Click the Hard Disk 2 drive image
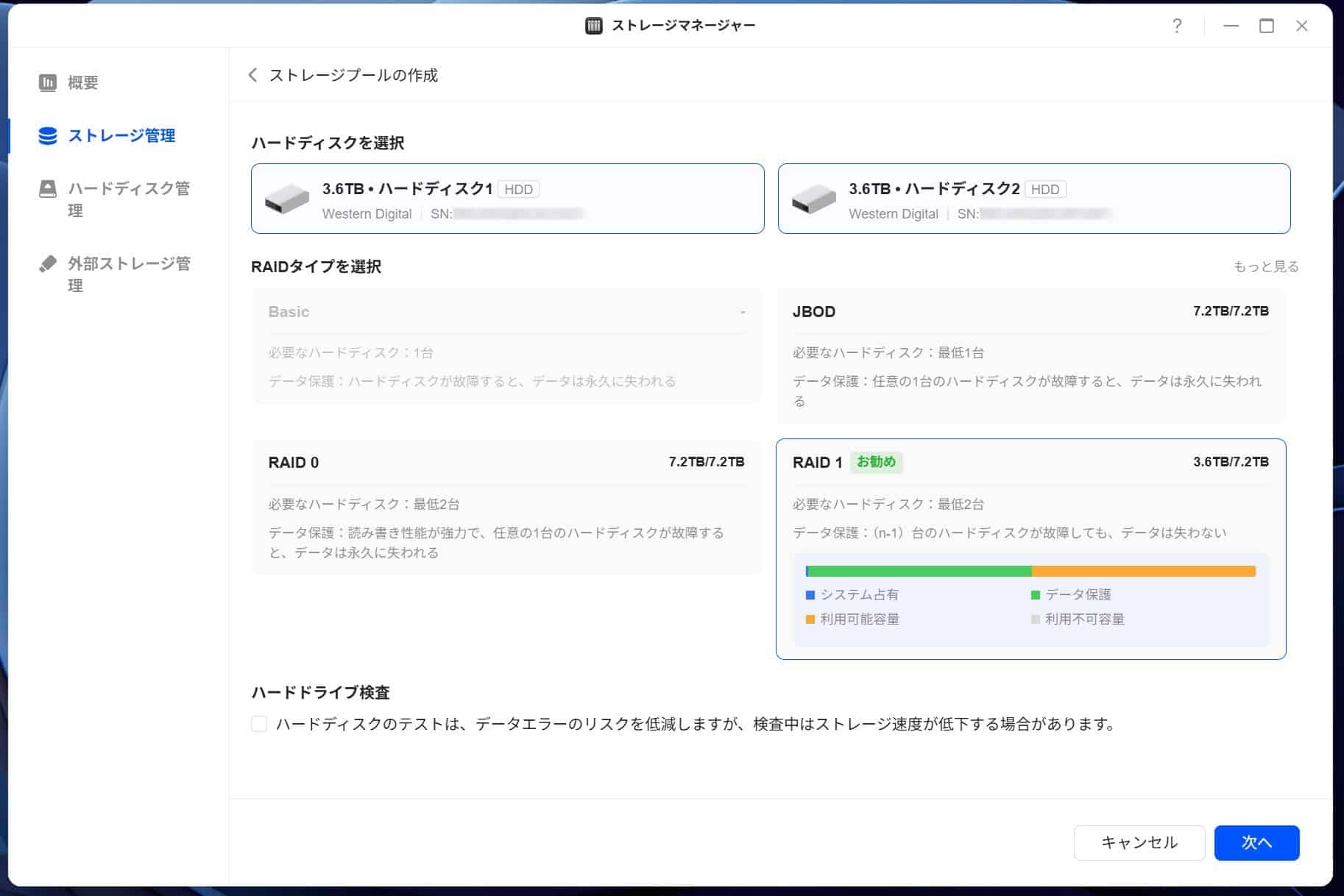Viewport: 1344px width, 896px height. [813, 199]
